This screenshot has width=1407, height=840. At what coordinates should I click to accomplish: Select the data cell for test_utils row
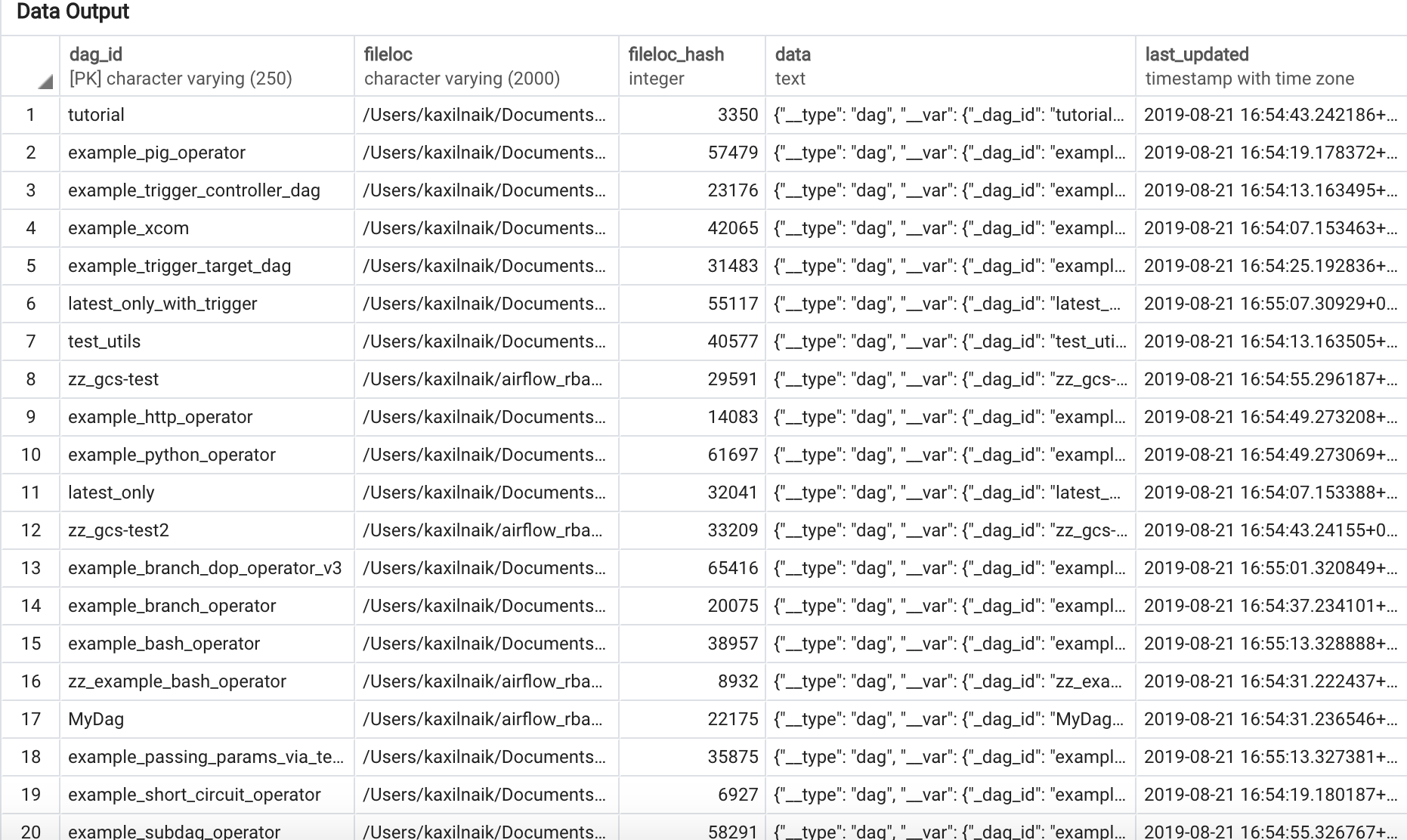(950, 341)
